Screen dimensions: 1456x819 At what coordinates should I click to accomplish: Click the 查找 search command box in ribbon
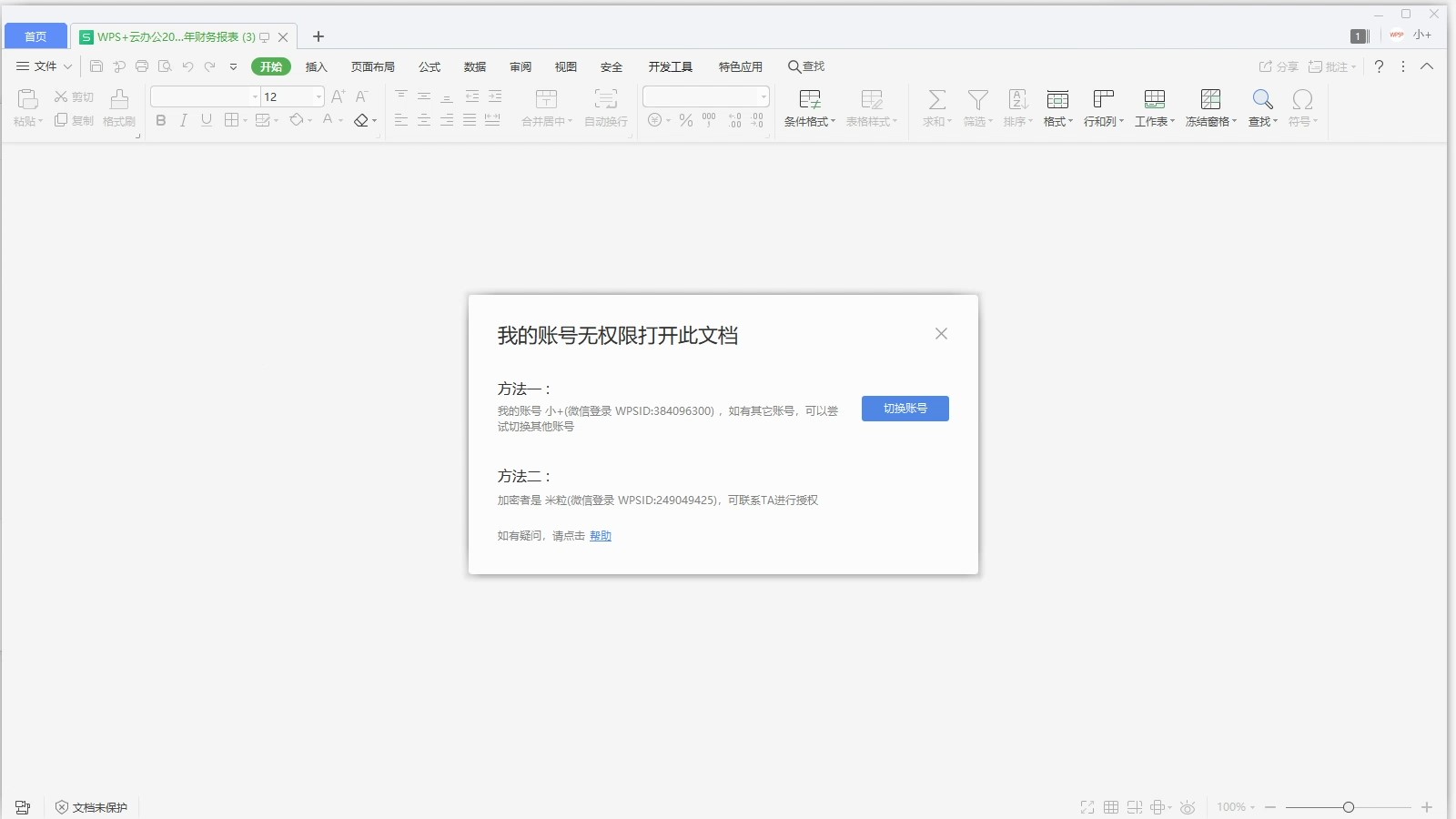tap(806, 66)
